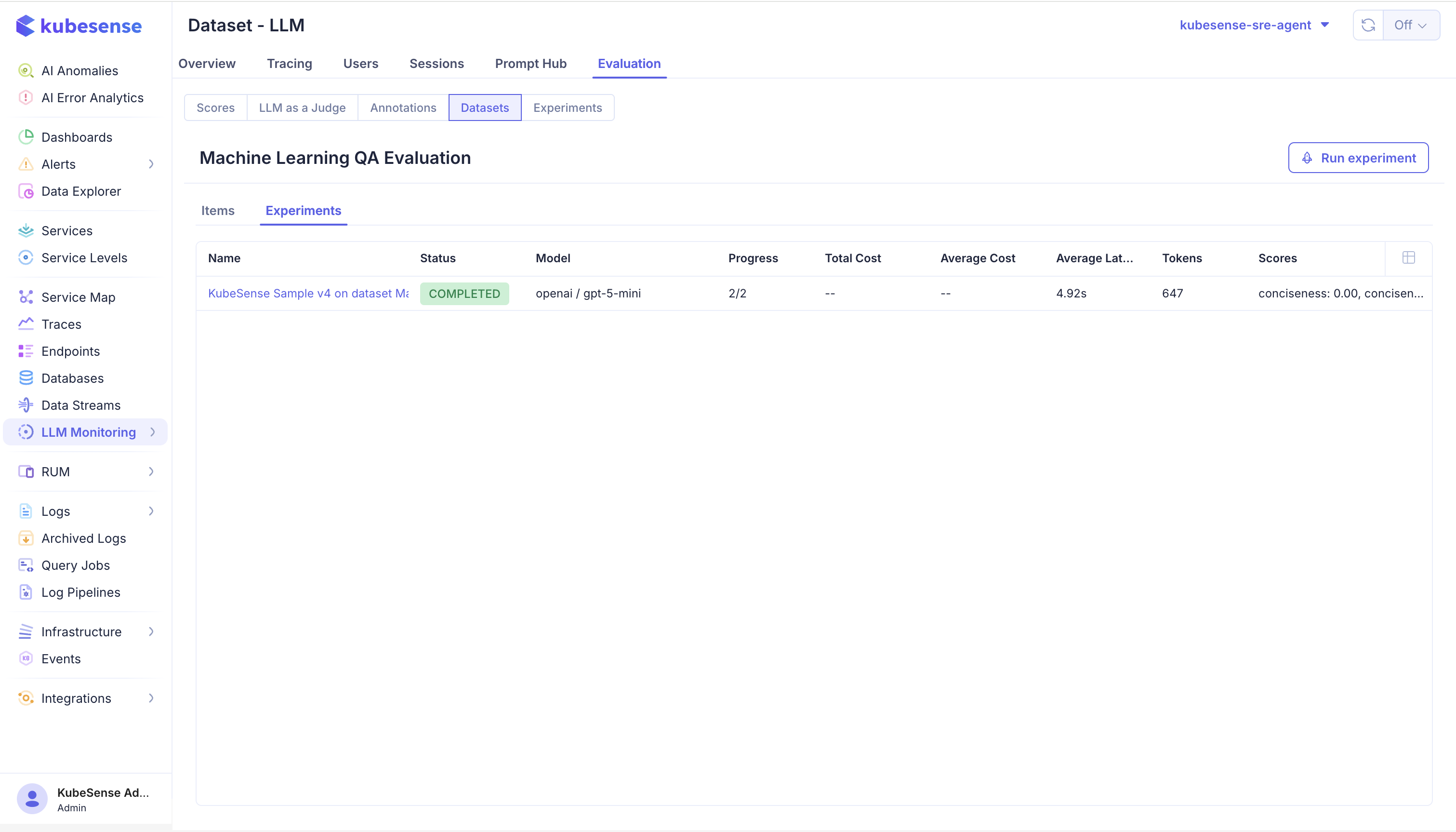Switch to Sessions tab
The height and width of the screenshot is (832, 1456).
tap(437, 64)
